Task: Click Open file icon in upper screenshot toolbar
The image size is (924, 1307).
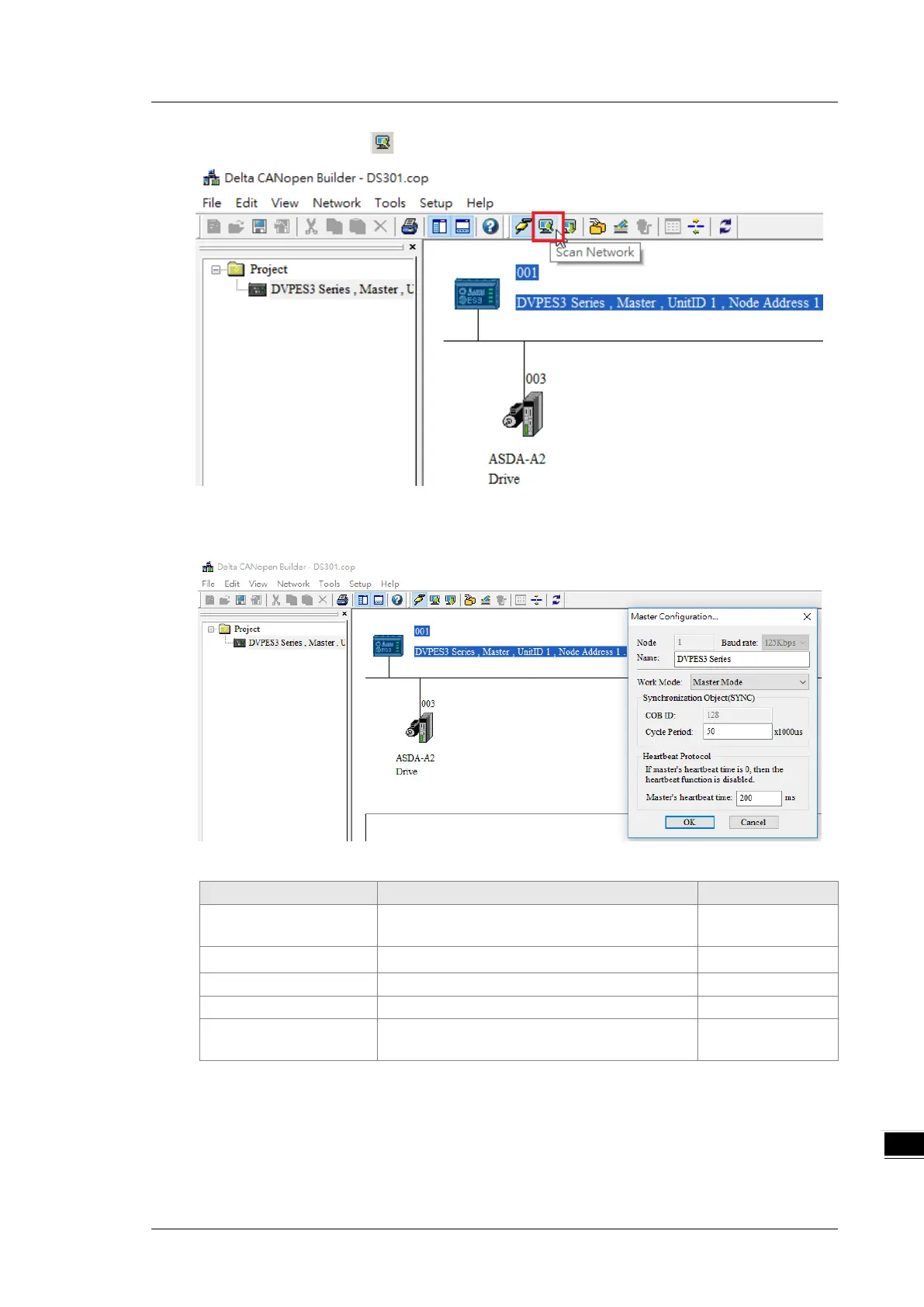Action: click(236, 227)
